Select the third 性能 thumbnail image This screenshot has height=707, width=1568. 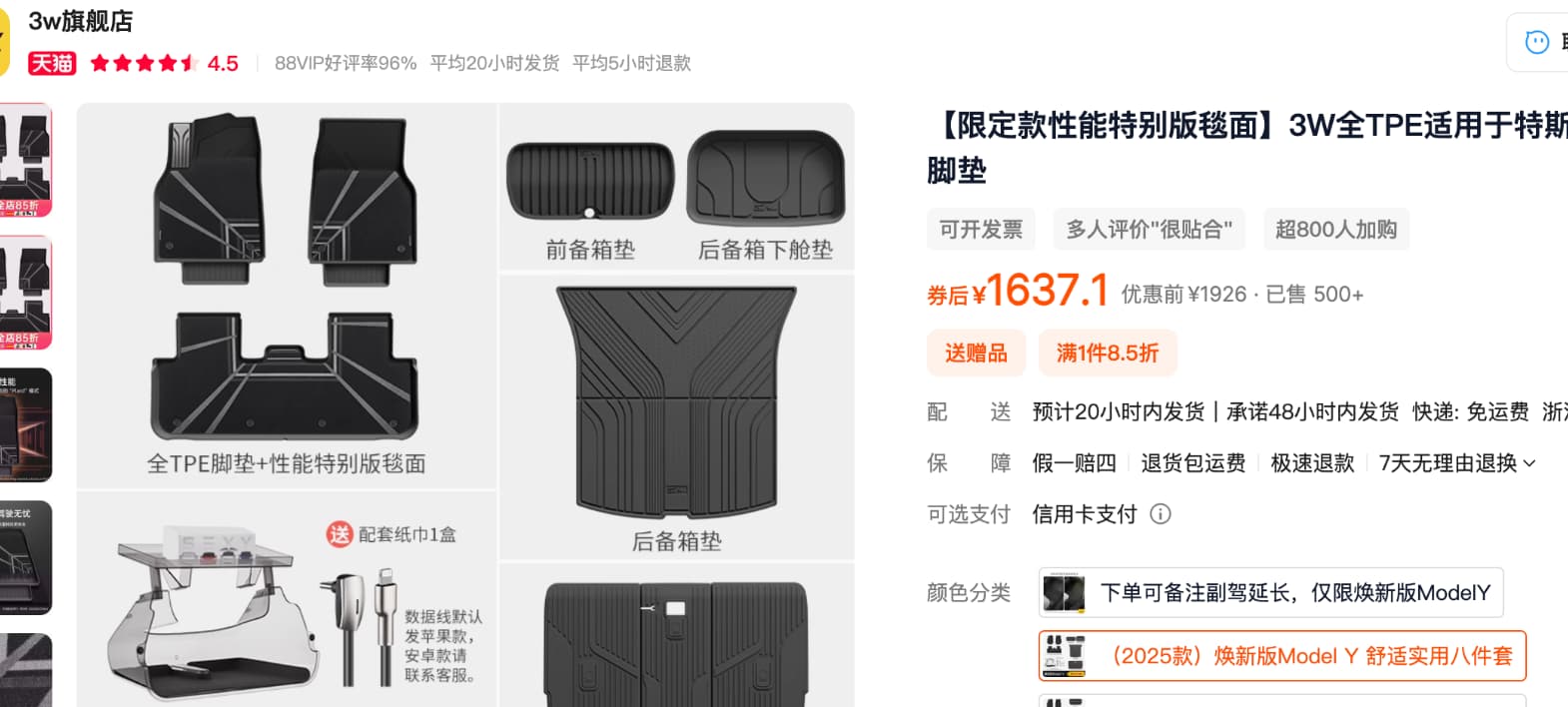[x=26, y=425]
